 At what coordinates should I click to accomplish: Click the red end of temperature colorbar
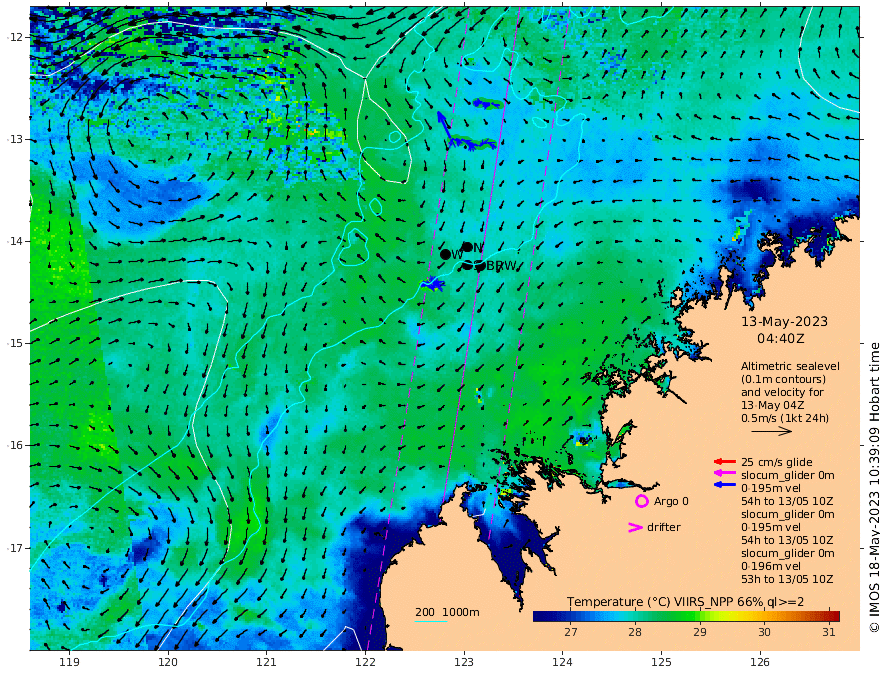[835, 616]
